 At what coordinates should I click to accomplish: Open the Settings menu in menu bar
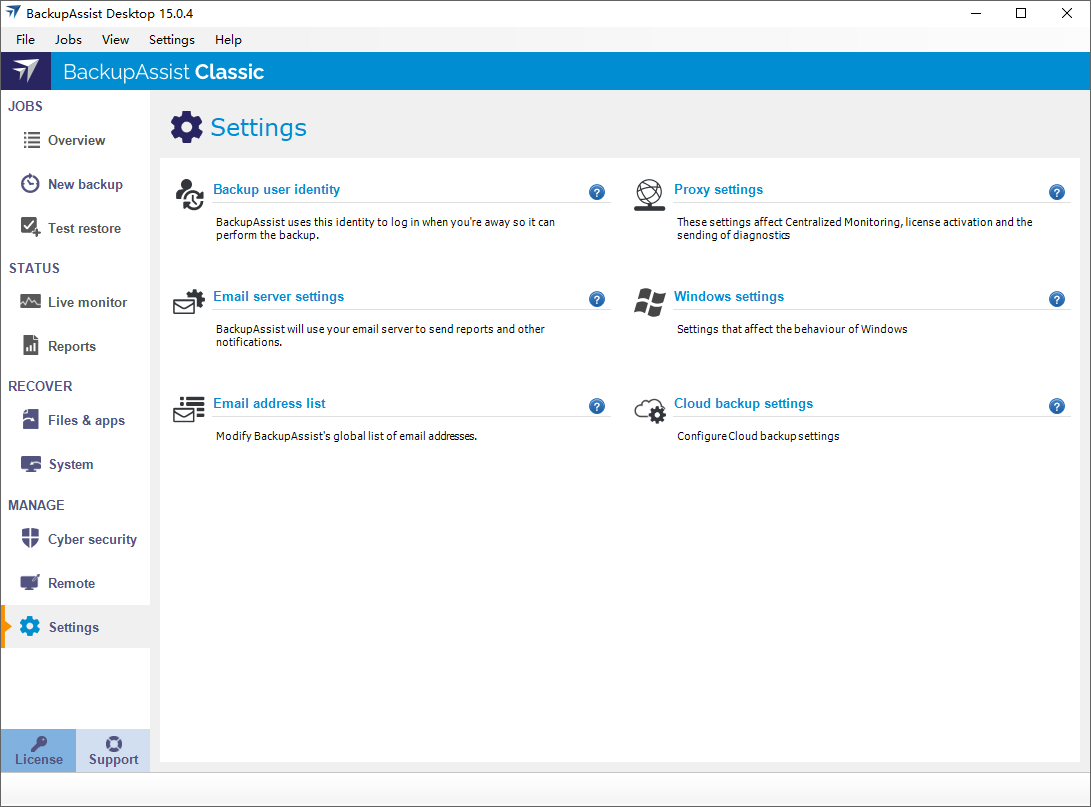tap(172, 40)
